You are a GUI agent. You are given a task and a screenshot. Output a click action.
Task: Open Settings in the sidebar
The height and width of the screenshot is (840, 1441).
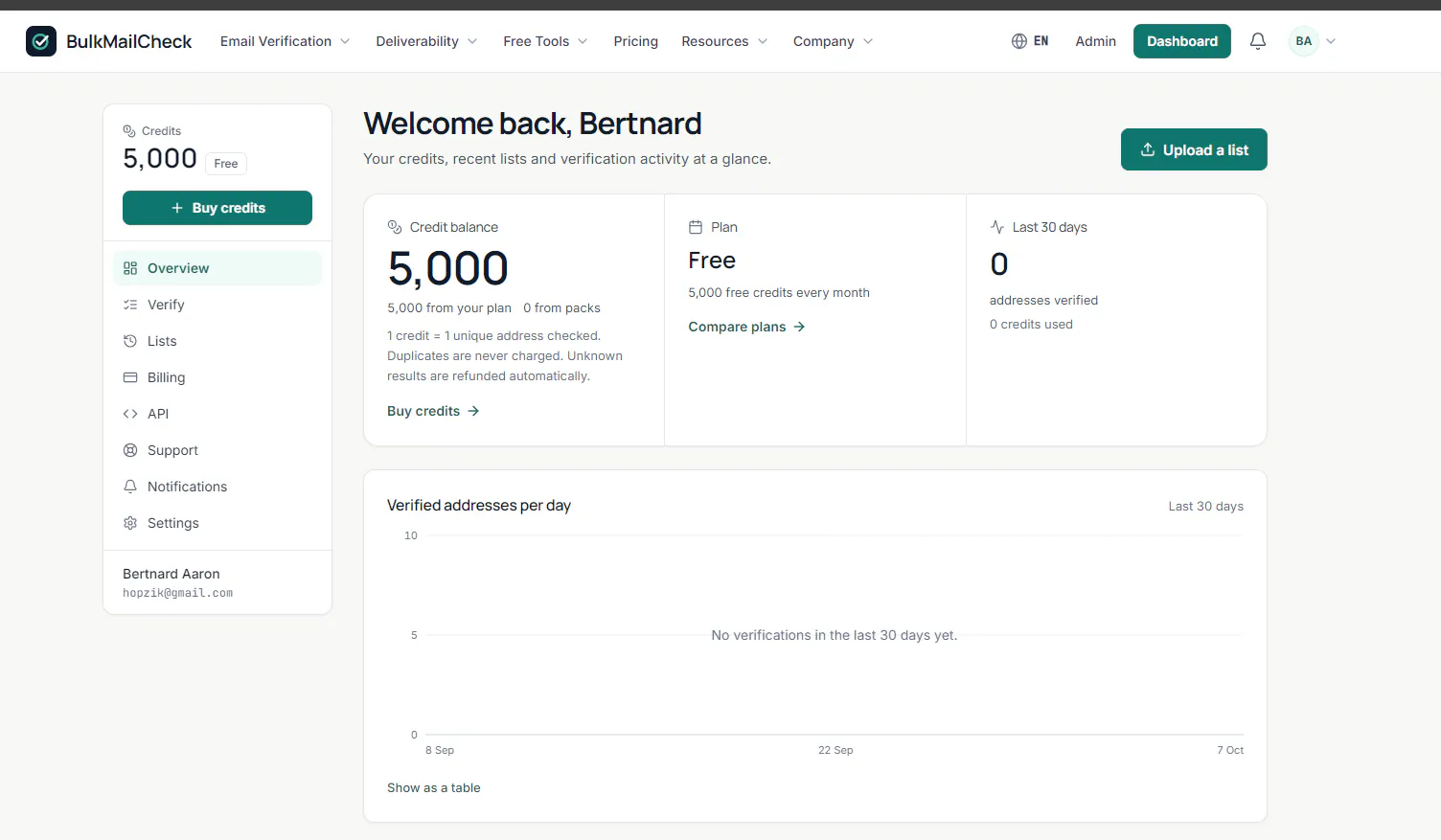217,523
